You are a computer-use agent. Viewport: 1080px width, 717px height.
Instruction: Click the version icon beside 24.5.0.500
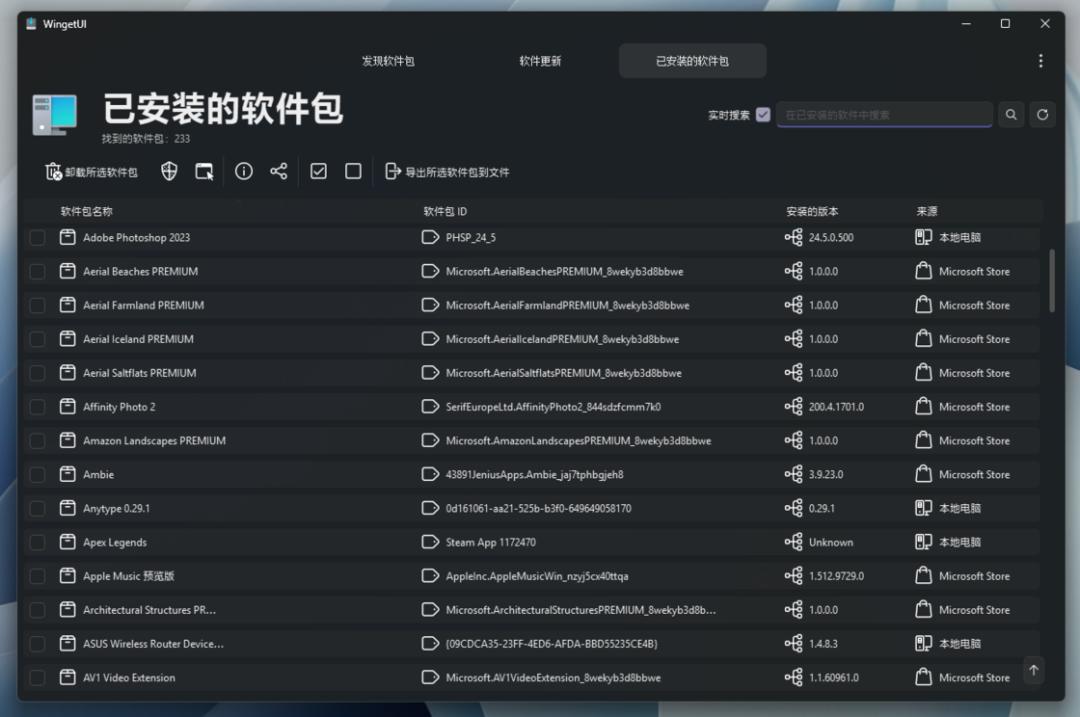(x=793, y=238)
